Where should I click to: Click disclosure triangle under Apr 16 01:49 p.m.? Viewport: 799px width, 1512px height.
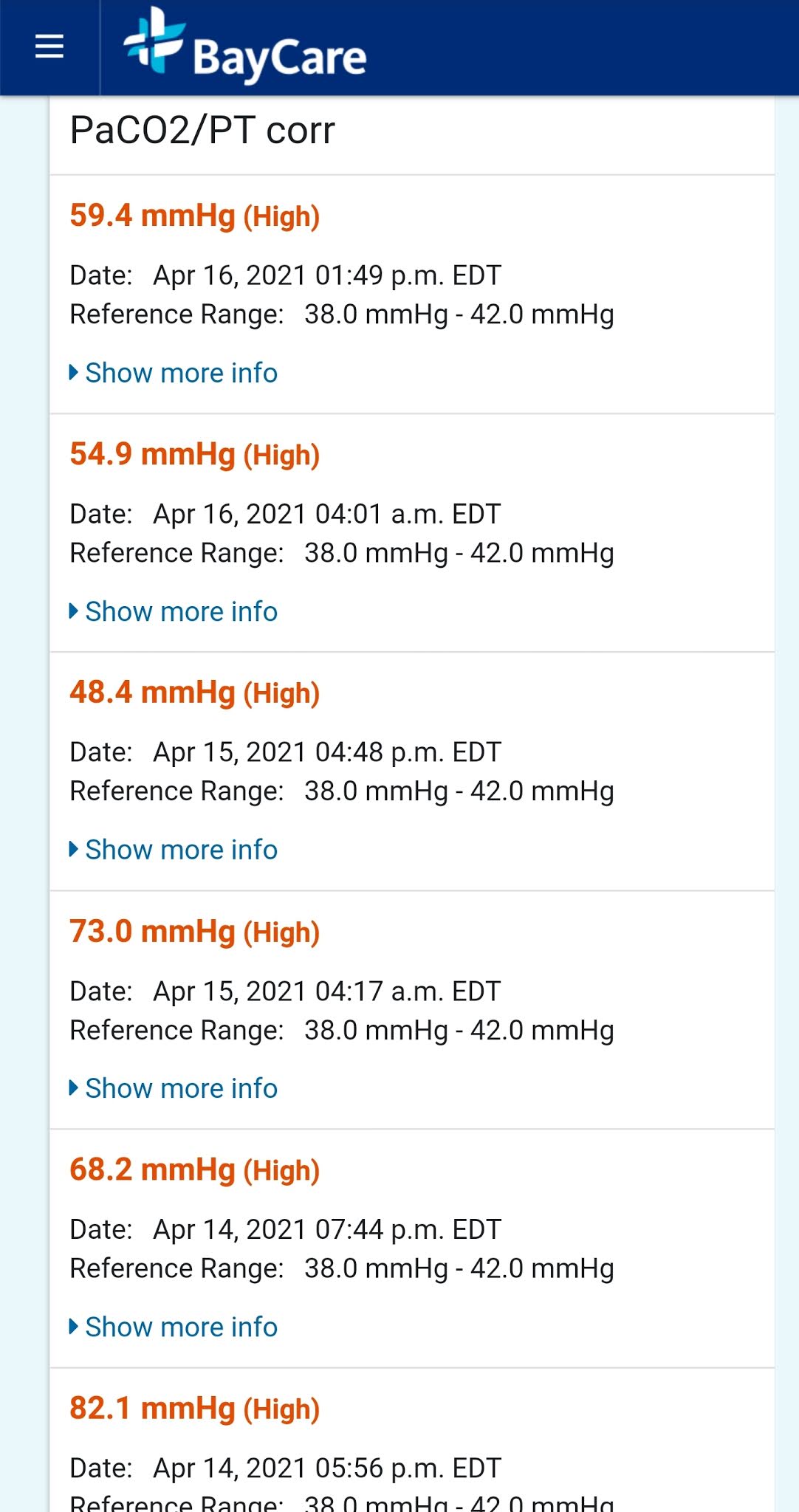click(x=74, y=372)
